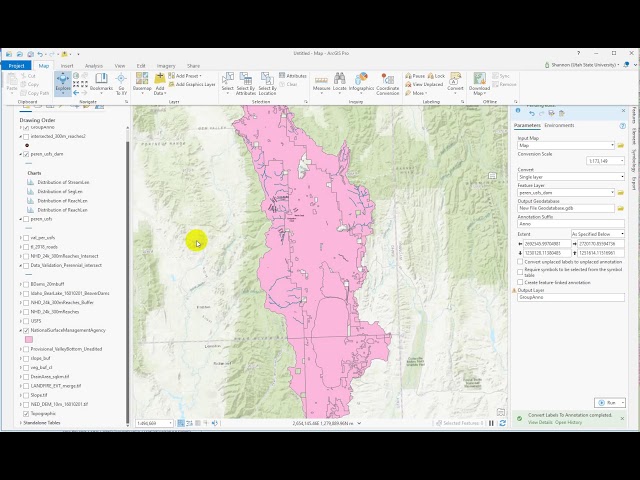Refresh the map view
This screenshot has width=640, height=480.
click(x=502, y=423)
